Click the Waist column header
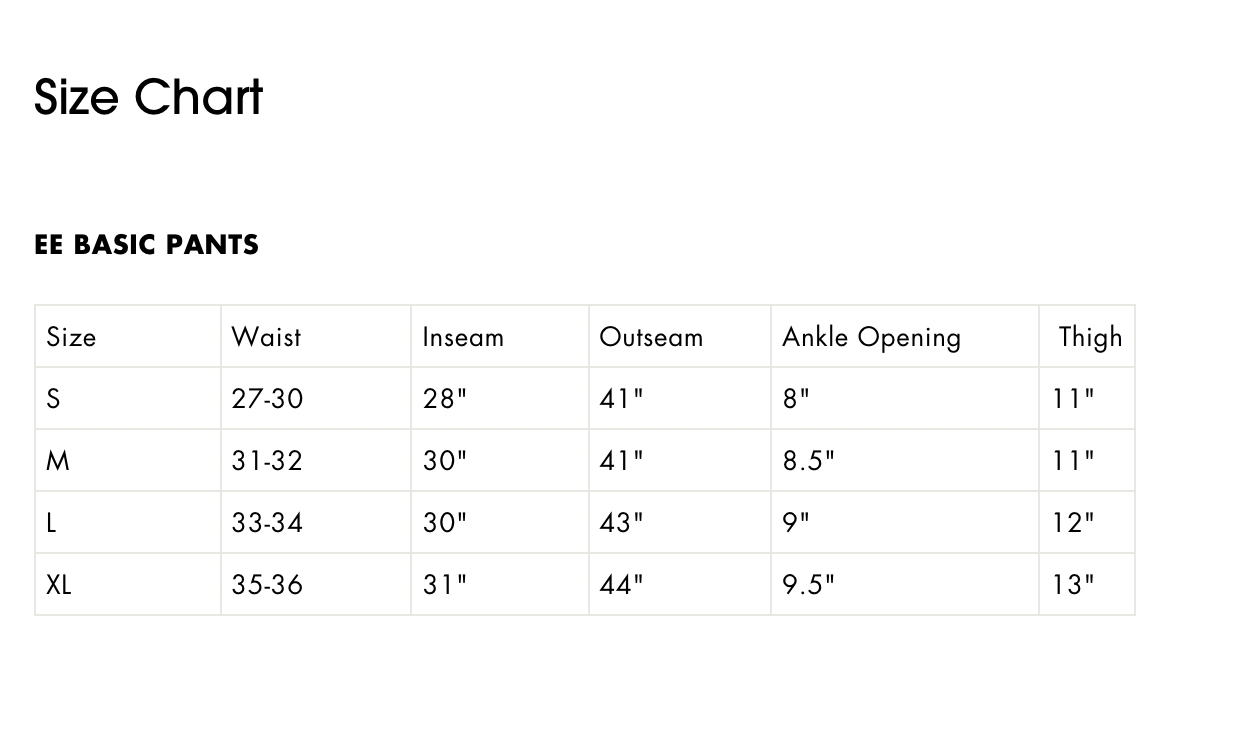1240x750 pixels. pos(266,337)
